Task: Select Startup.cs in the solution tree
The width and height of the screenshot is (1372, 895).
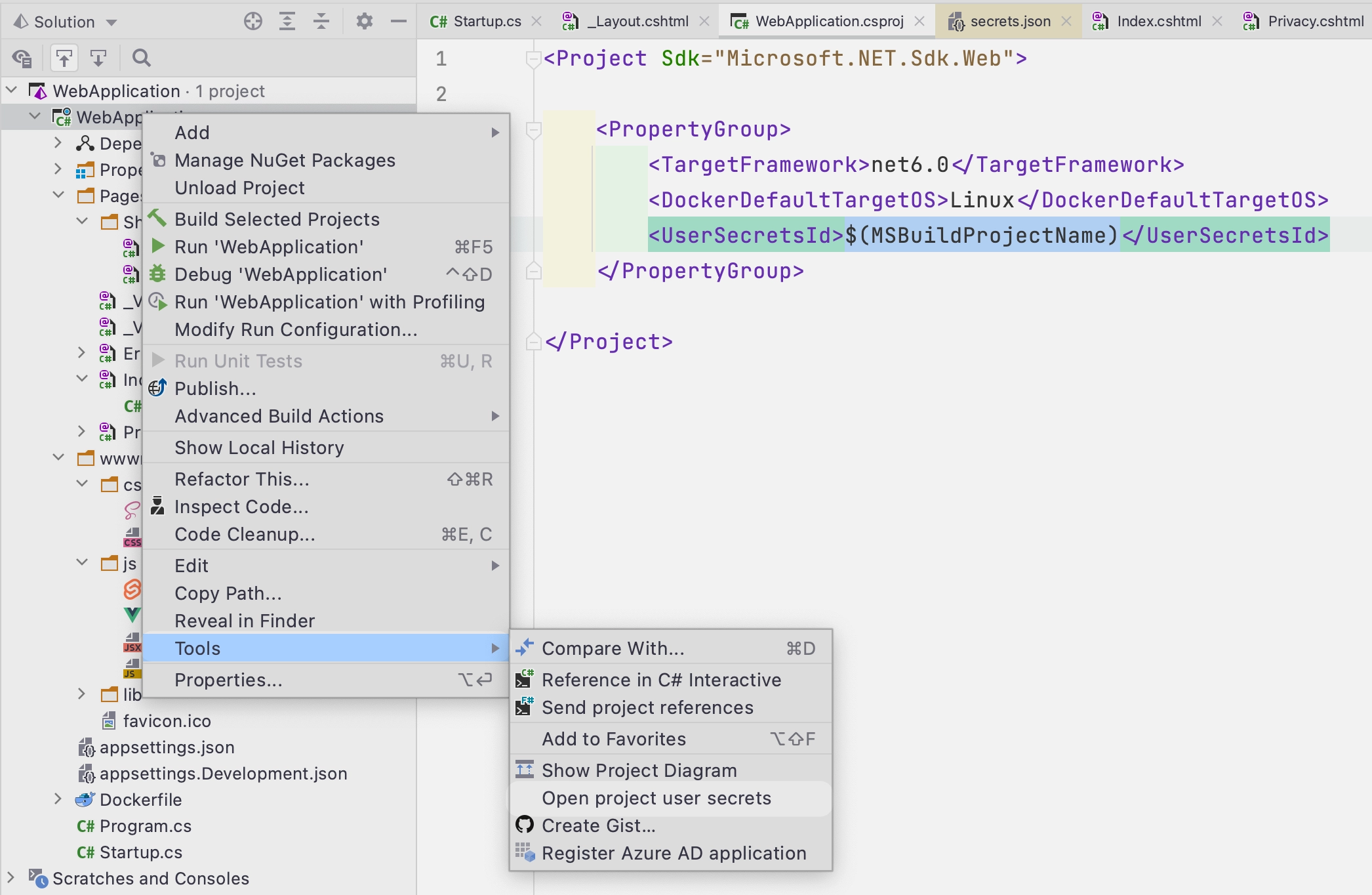Action: pos(141,852)
